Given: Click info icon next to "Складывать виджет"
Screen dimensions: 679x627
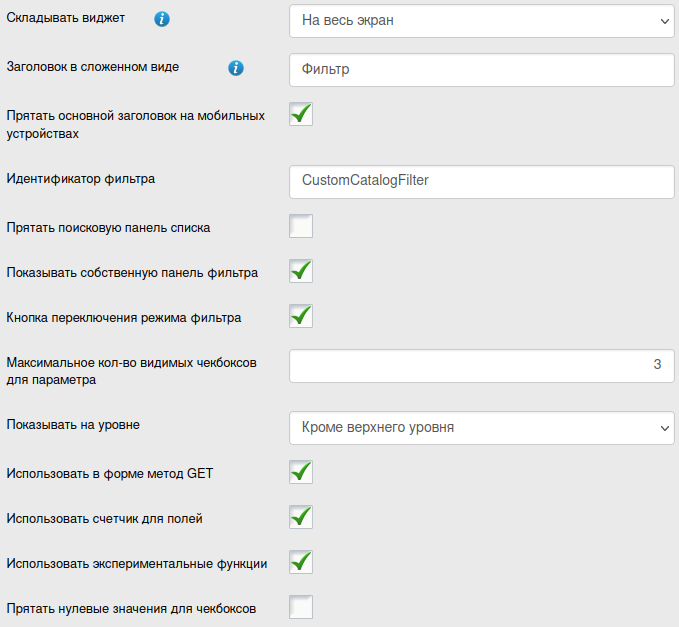Looking at the screenshot, I should tap(162, 19).
